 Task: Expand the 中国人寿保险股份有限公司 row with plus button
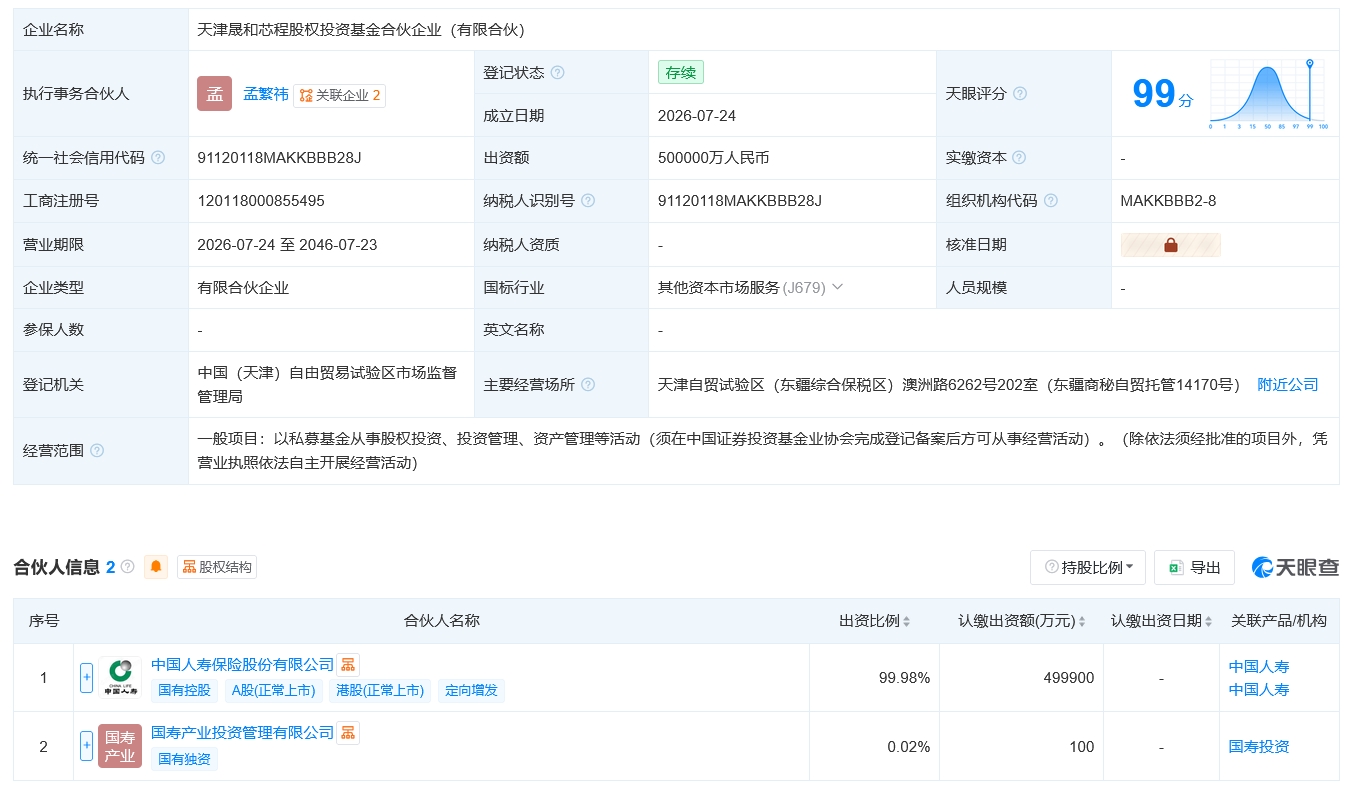pos(87,677)
